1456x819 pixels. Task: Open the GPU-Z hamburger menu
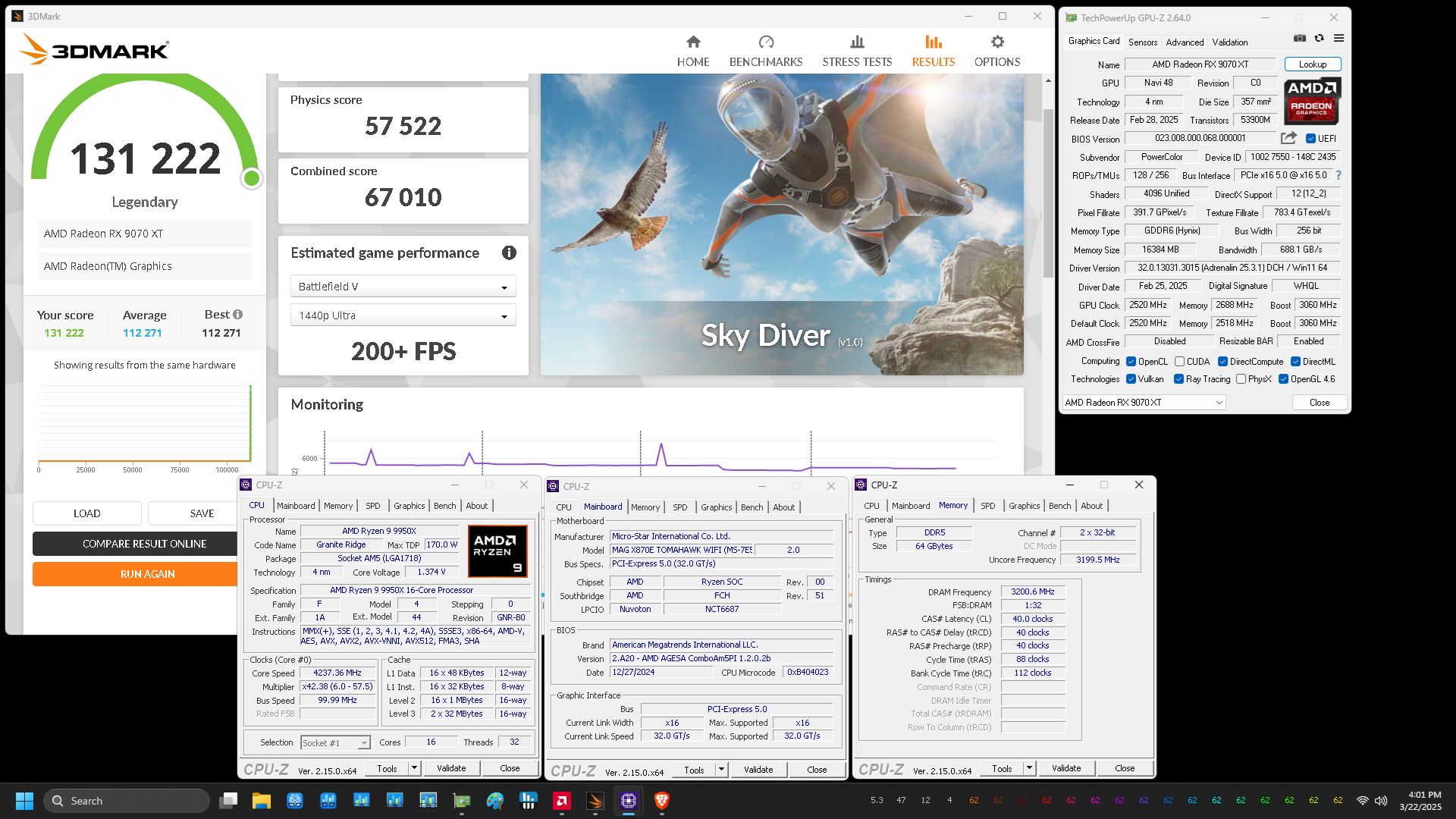pos(1339,38)
